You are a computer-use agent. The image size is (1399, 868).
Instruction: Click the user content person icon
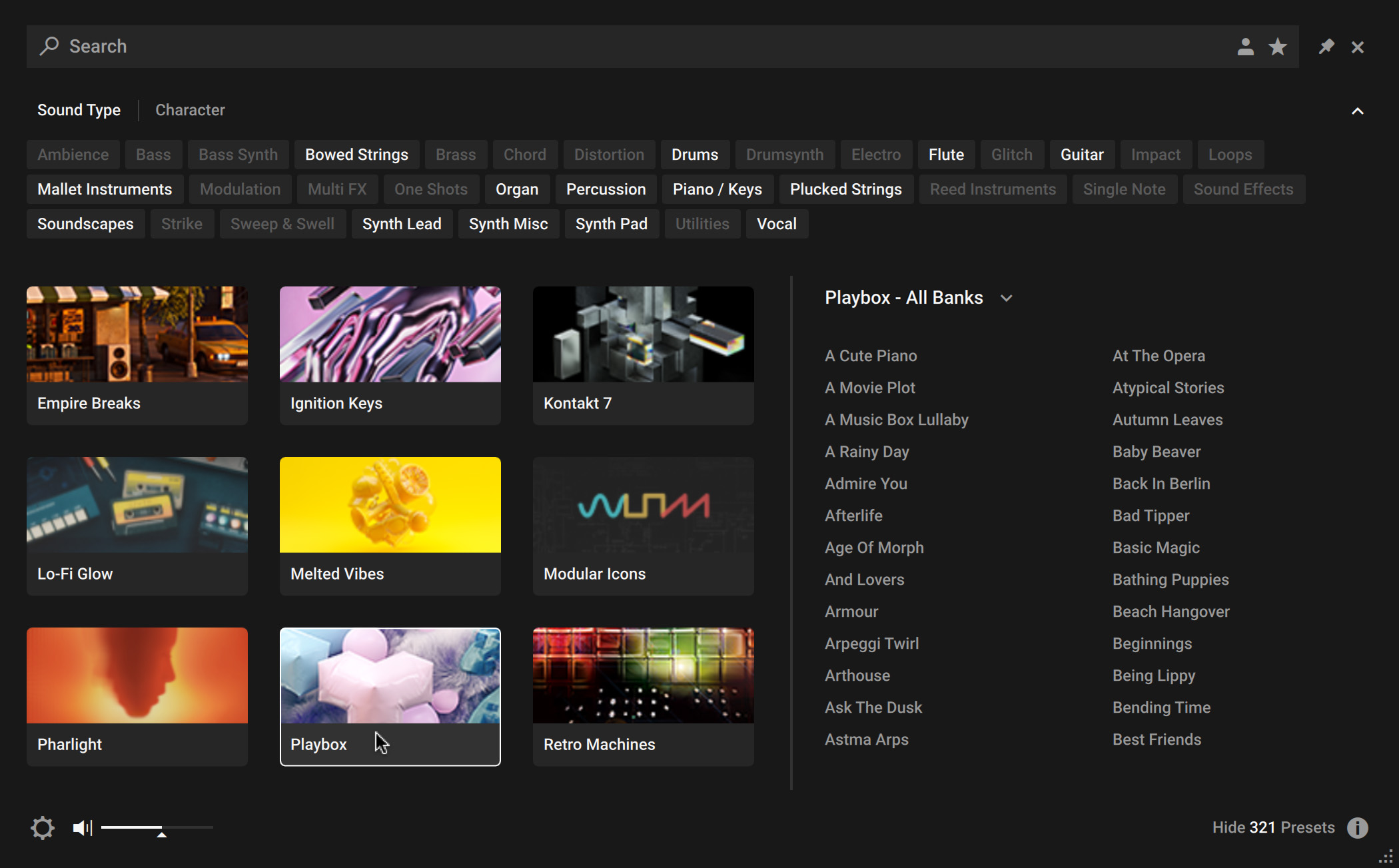pos(1245,47)
